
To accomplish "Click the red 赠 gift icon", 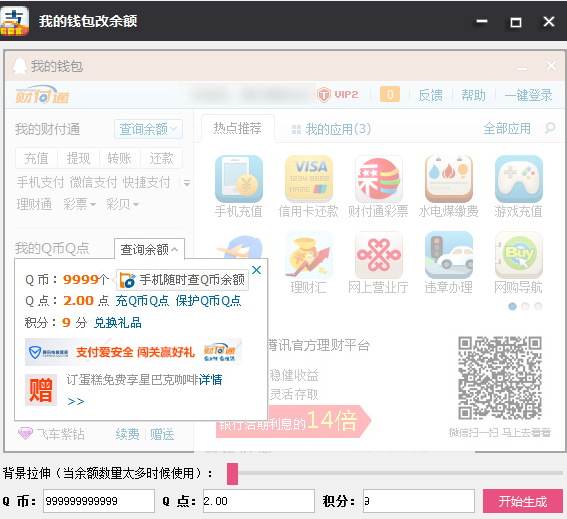I will tap(41, 390).
